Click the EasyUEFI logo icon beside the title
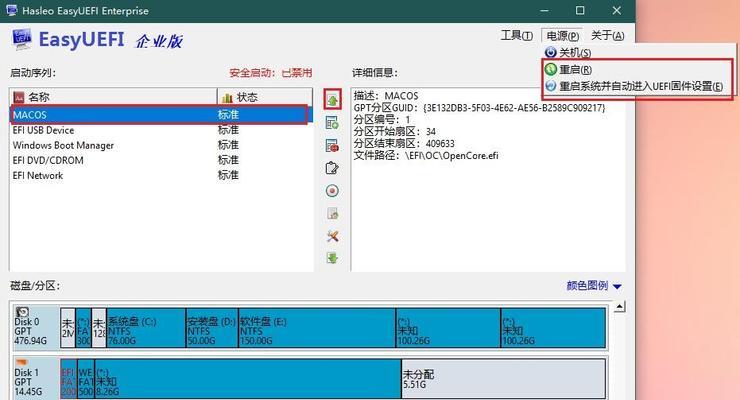The height and width of the screenshot is (400, 740). tap(22, 39)
